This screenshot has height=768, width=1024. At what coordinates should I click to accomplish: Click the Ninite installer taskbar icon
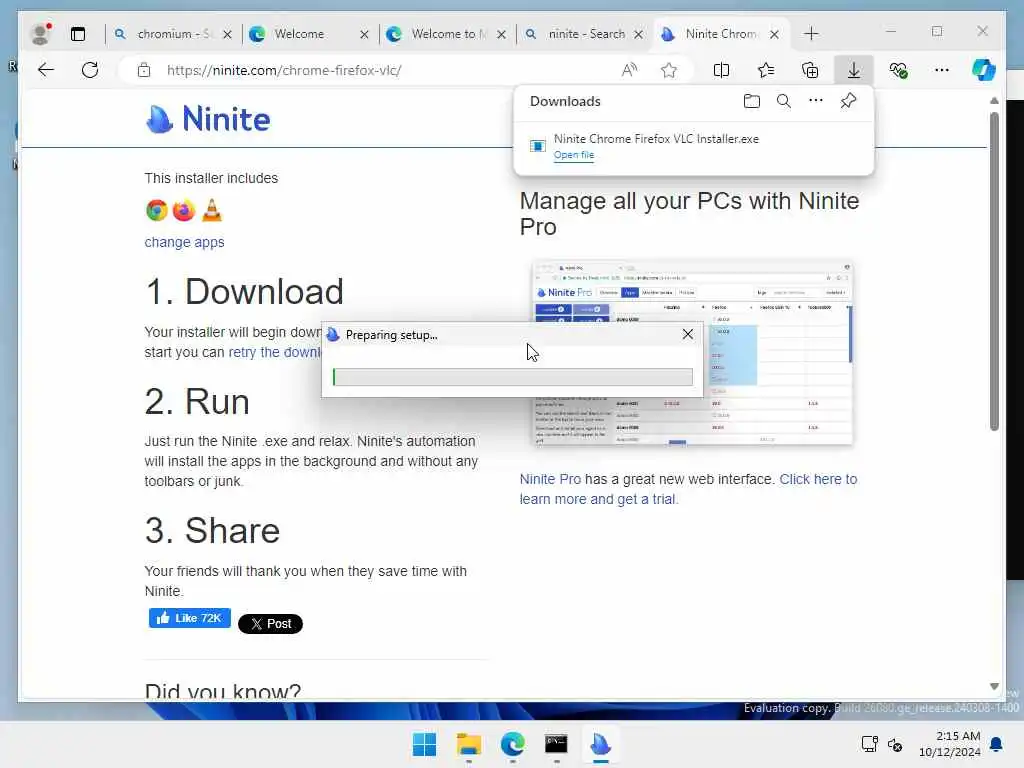coord(600,744)
